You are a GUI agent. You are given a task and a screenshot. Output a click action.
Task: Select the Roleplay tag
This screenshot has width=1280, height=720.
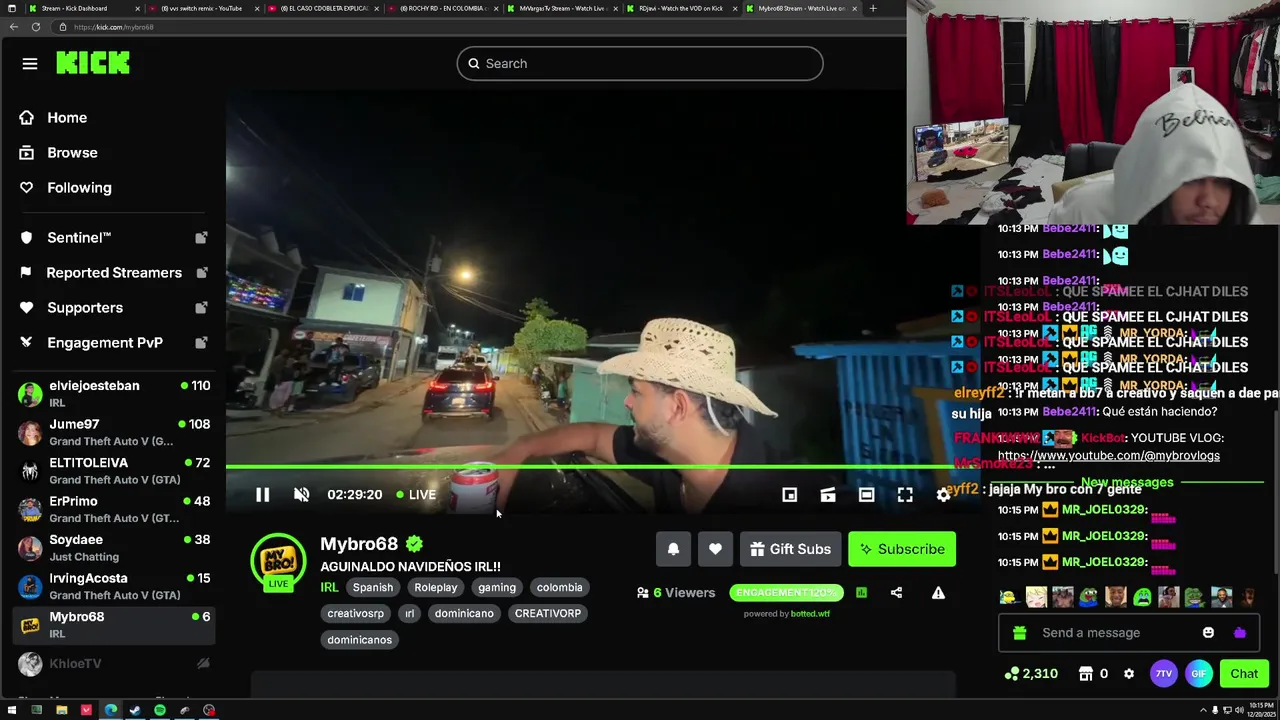pyautogui.click(x=436, y=588)
